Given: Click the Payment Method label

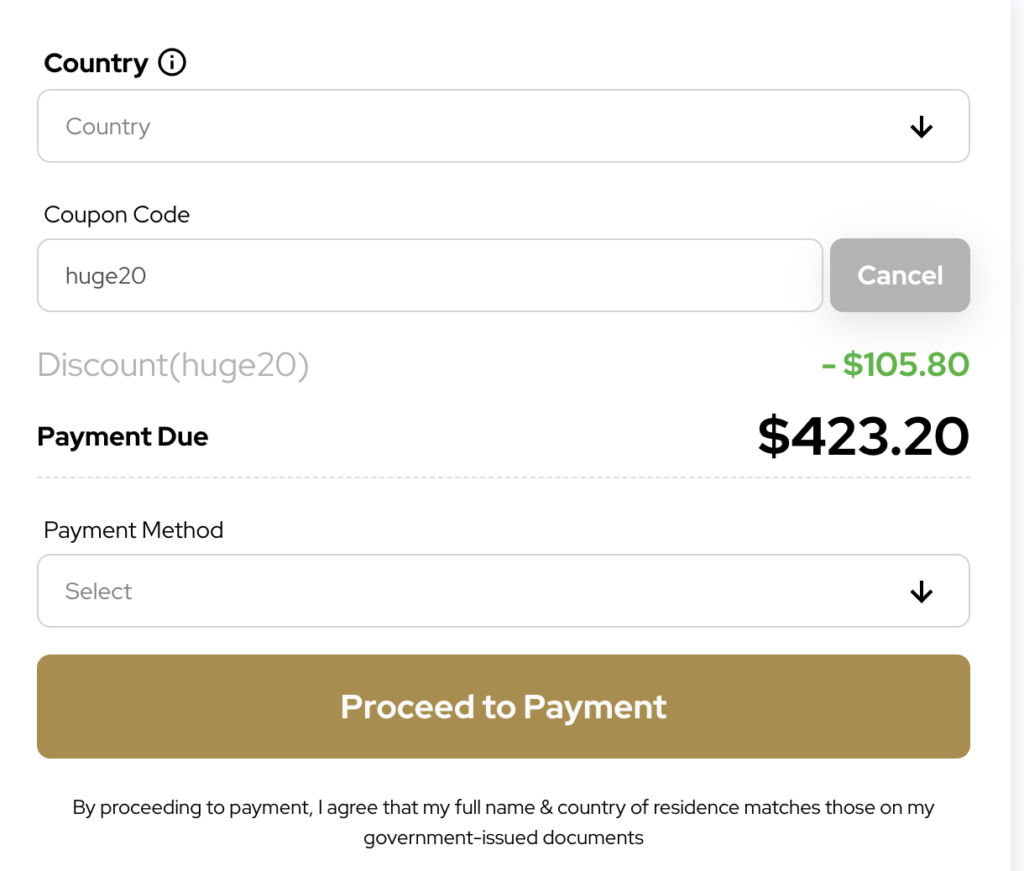Looking at the screenshot, I should 133,530.
